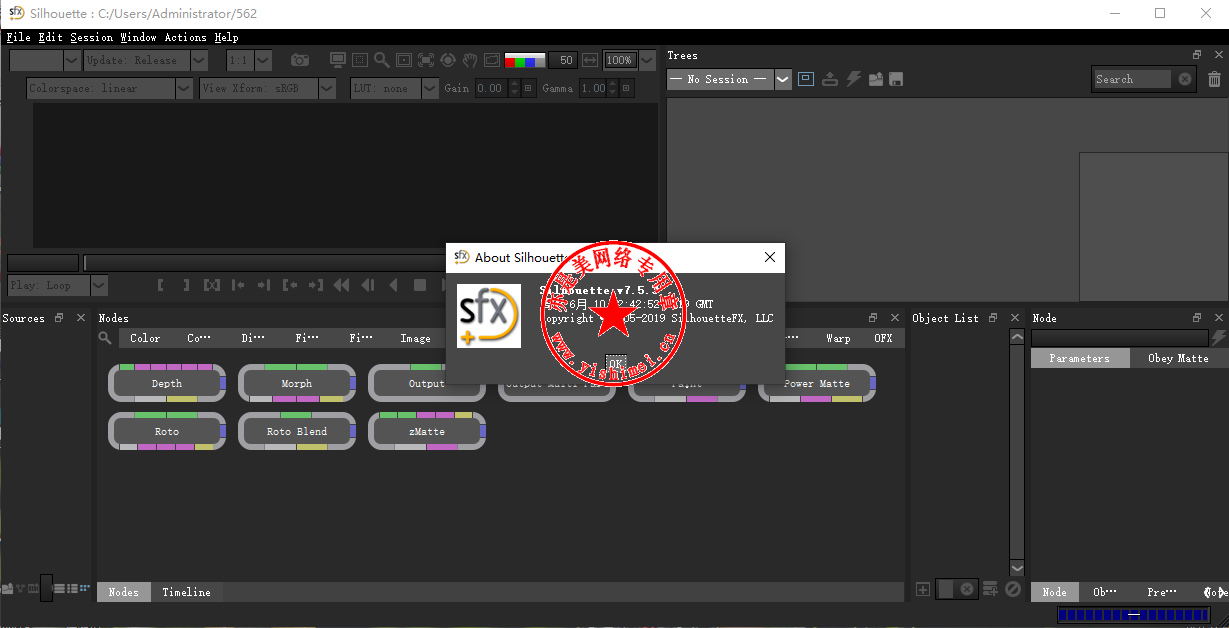Viewport: 1229px width, 628px height.
Task: Select the OFX node category tab
Action: click(x=883, y=338)
